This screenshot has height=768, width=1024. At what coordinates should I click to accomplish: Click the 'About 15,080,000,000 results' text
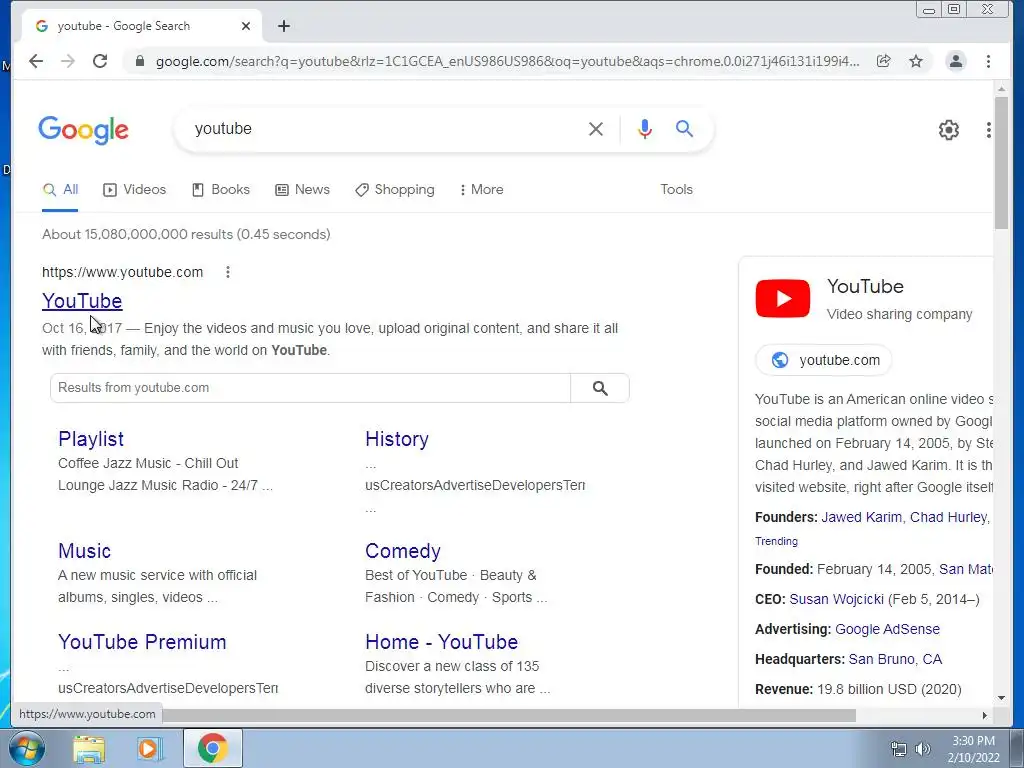186,234
